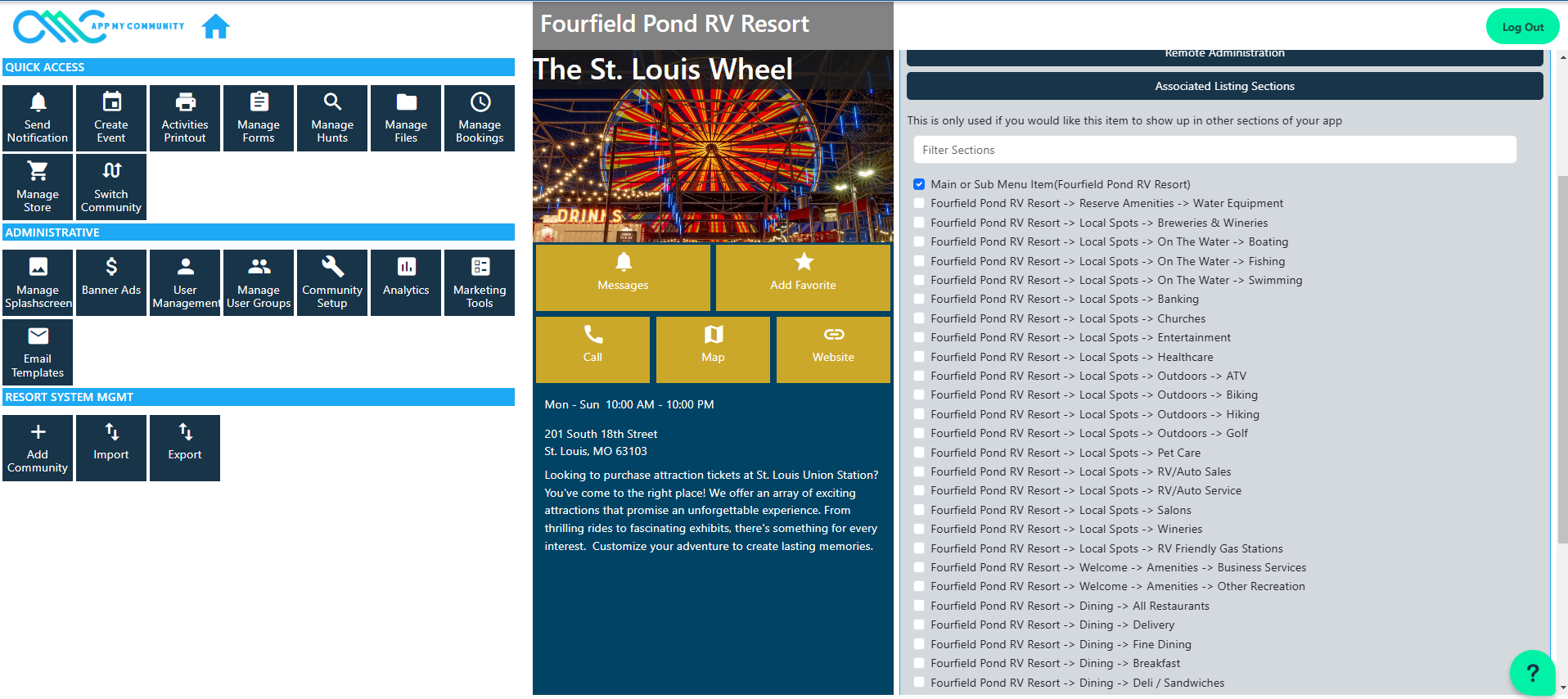Open the help question mark bubble
The width and height of the screenshot is (1568, 699).
coord(1532,673)
